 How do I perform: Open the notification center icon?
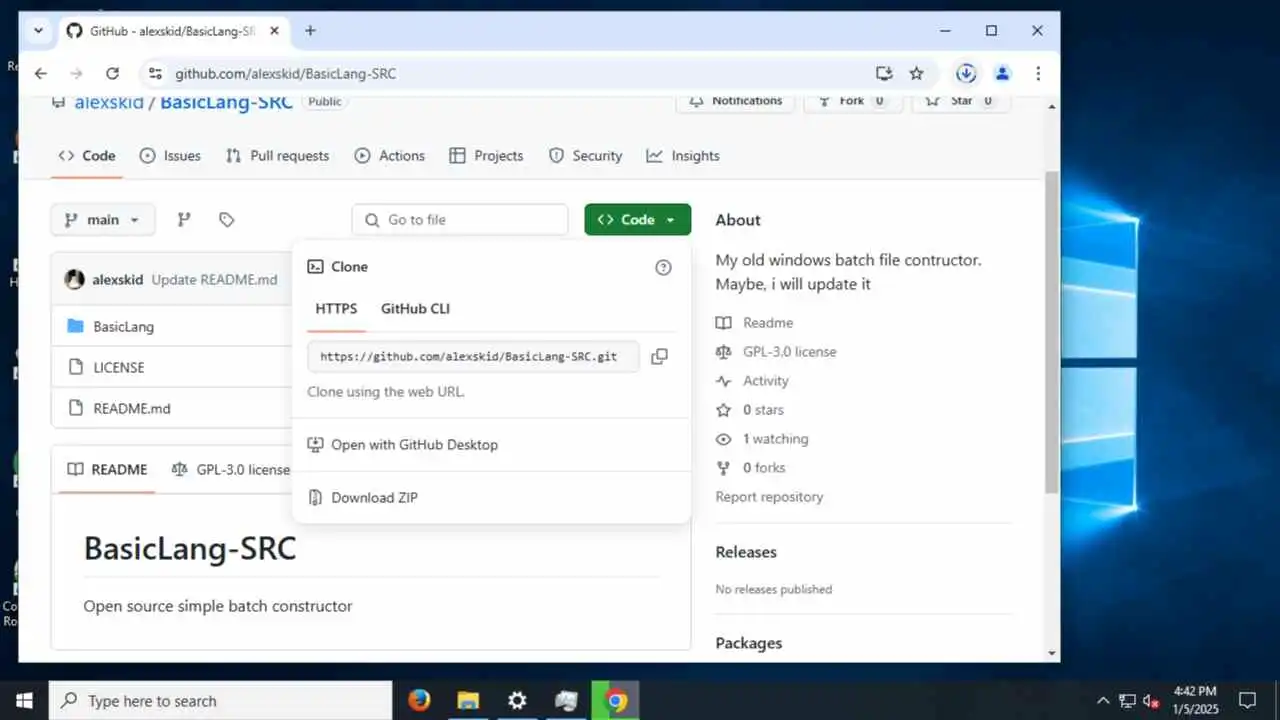[x=1247, y=700]
